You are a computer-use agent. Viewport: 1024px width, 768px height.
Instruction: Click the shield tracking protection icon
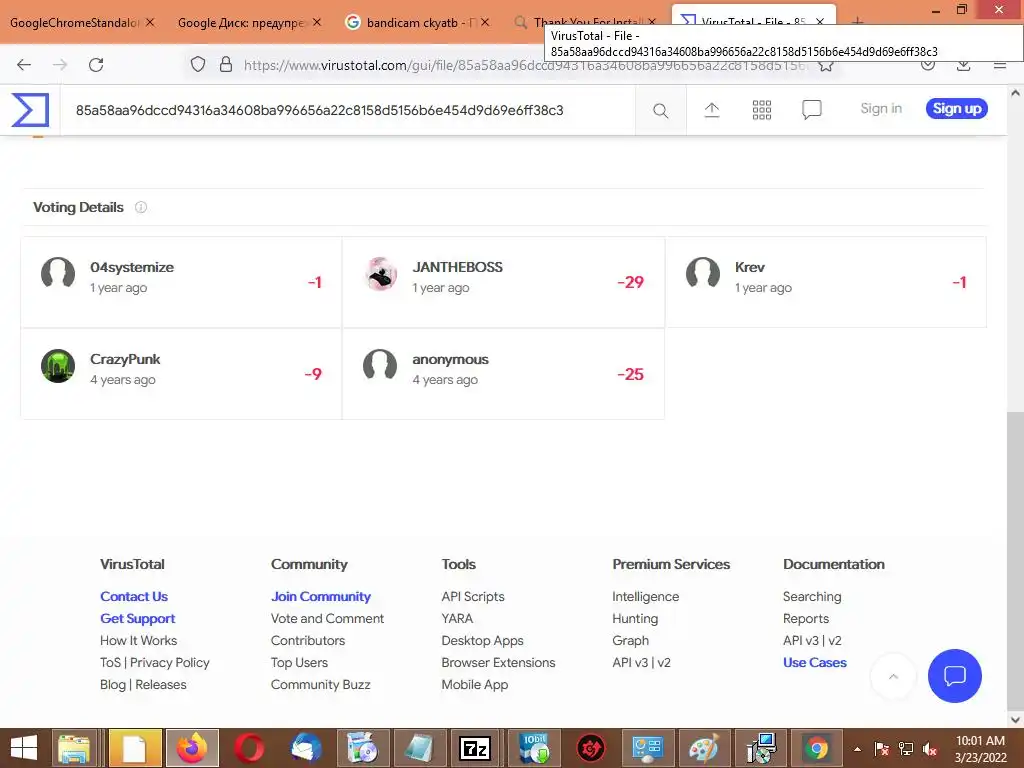(x=198, y=64)
